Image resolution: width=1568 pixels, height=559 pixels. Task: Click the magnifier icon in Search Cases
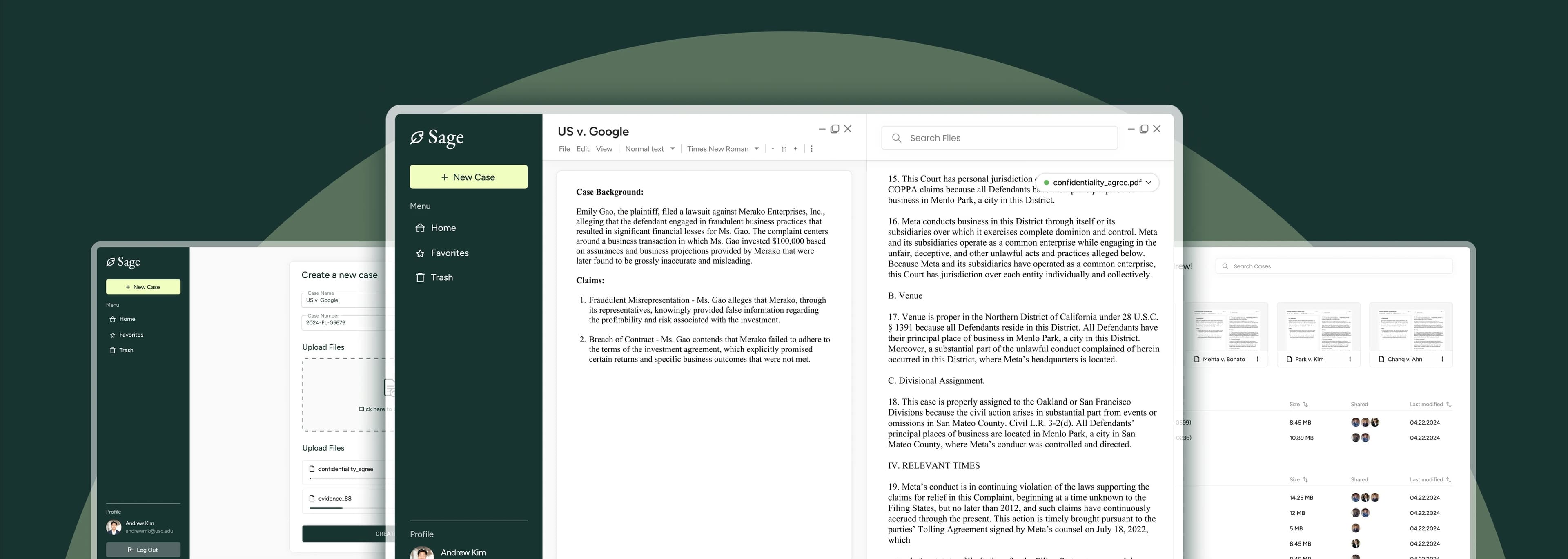point(1225,266)
